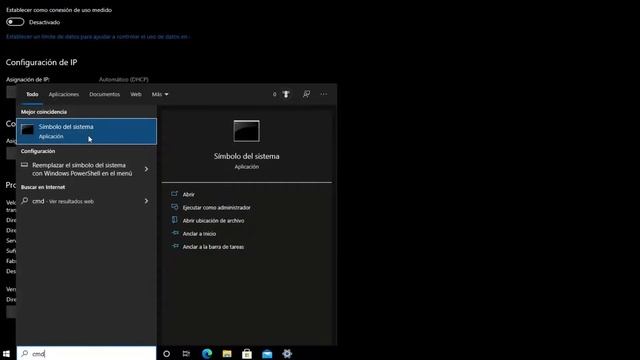Screen dimensions: 640x360
Task: Switch to the Web search tab
Action: pos(136,94)
